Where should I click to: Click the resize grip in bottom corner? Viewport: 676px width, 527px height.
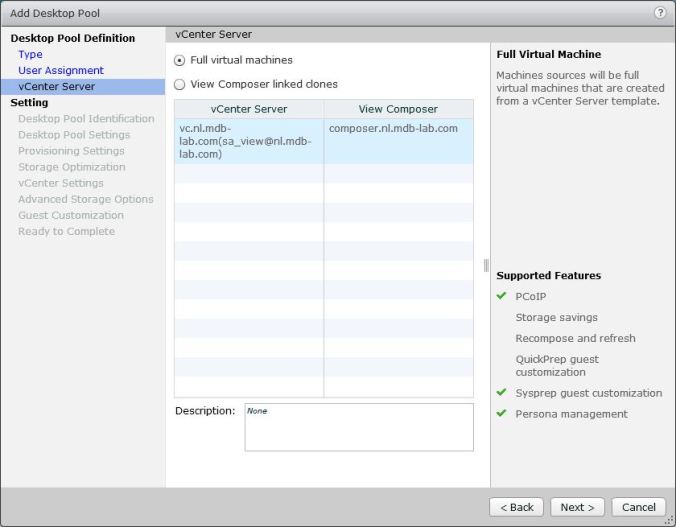click(669, 521)
